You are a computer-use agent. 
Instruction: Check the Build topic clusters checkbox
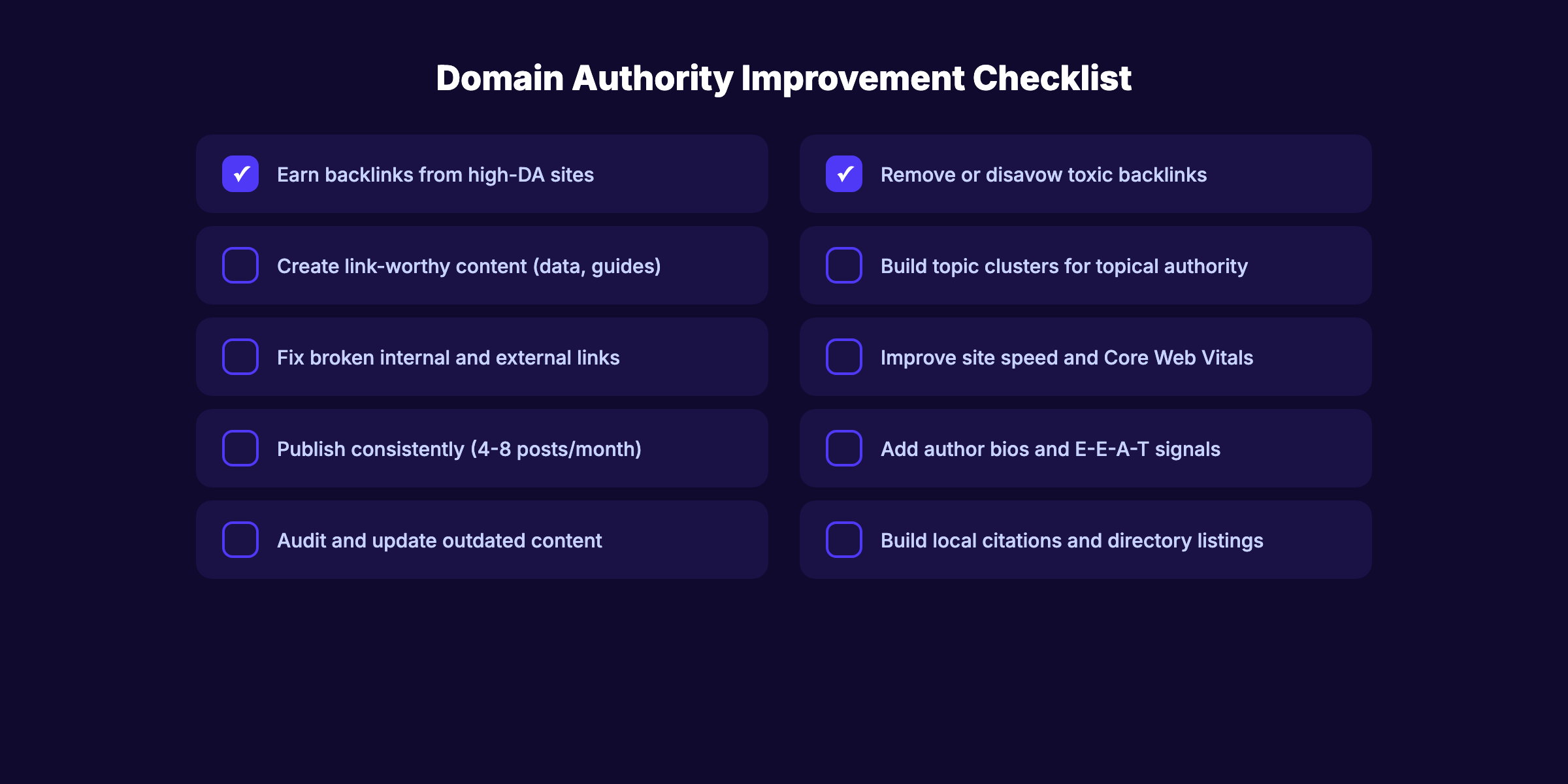pos(844,266)
